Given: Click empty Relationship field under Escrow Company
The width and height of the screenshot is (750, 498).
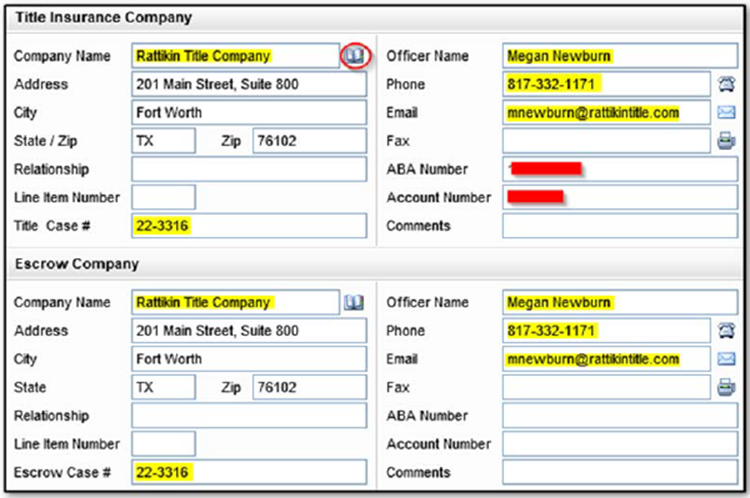Looking at the screenshot, I should (x=249, y=415).
